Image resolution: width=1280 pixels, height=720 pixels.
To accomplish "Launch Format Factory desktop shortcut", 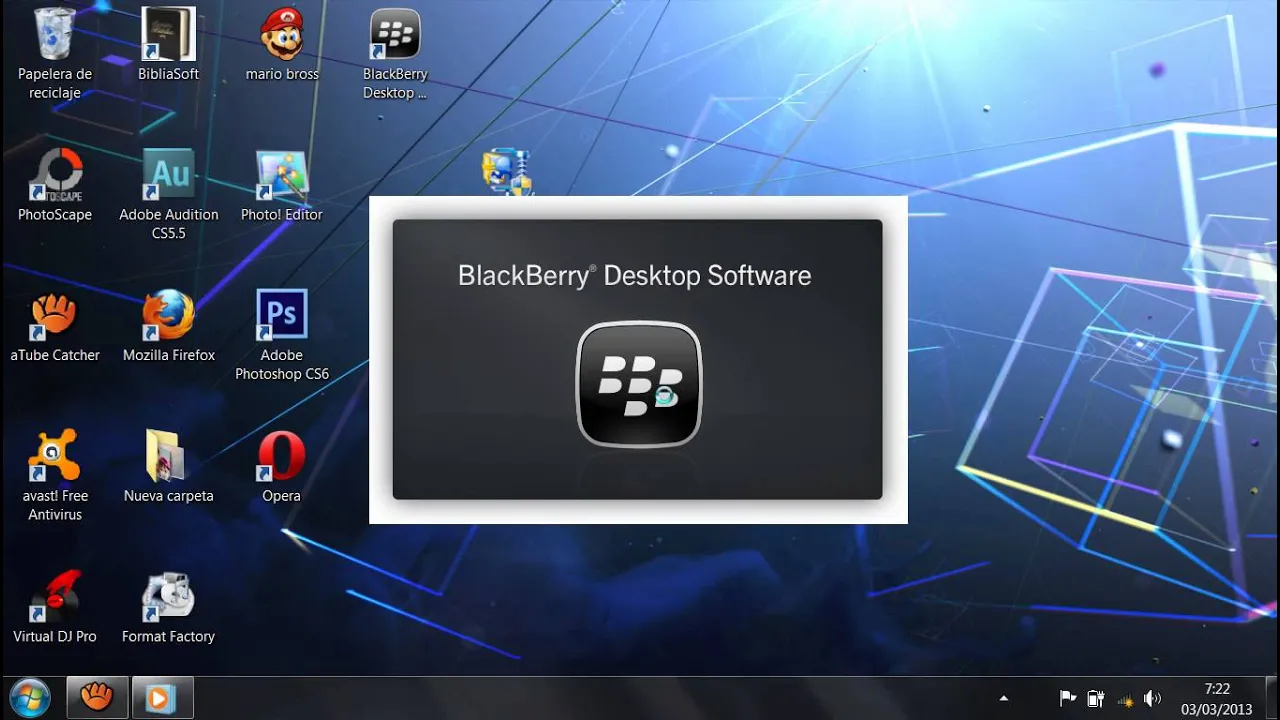I will pyautogui.click(x=168, y=607).
